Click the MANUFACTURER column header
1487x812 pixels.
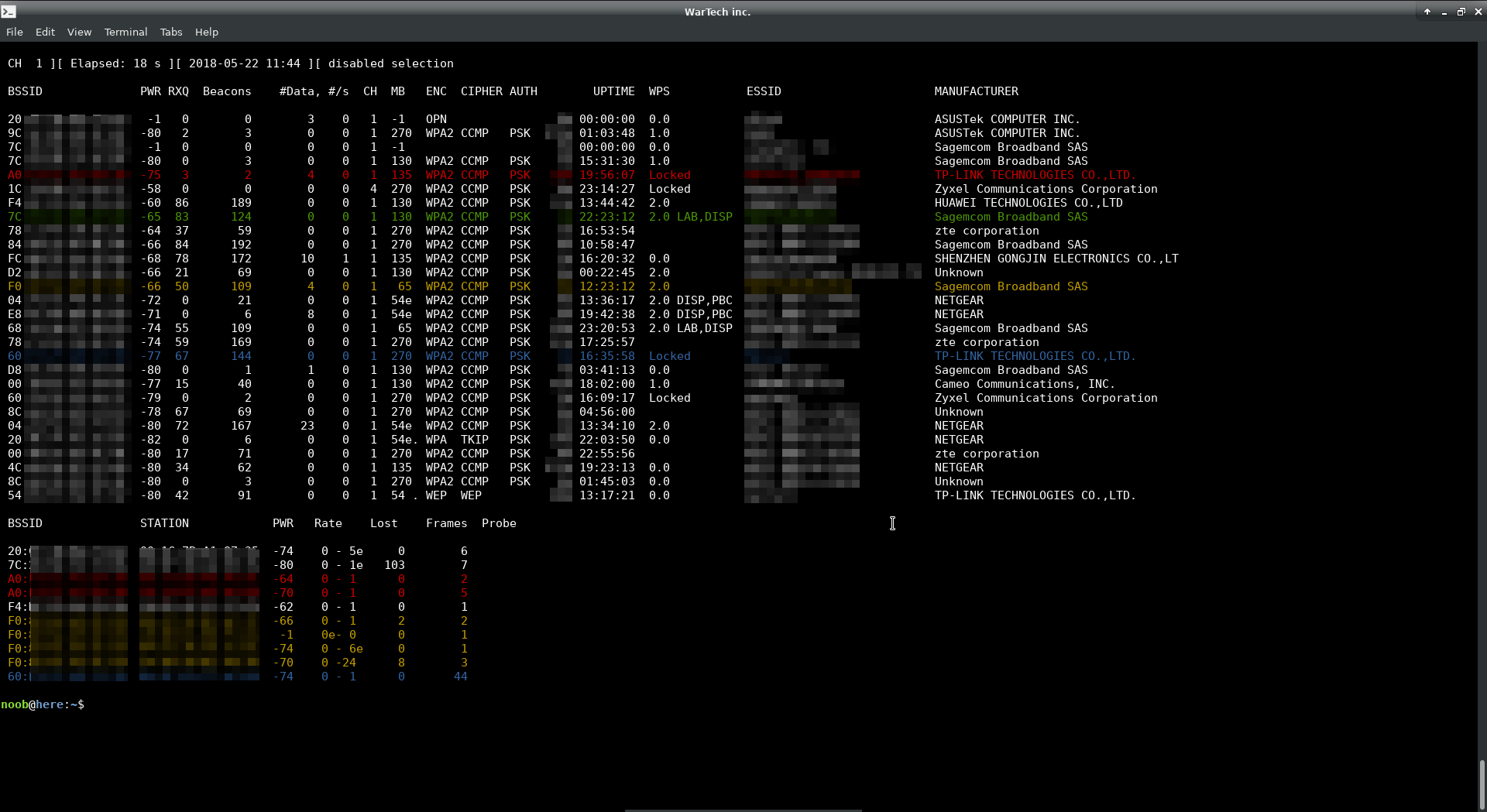pos(976,91)
